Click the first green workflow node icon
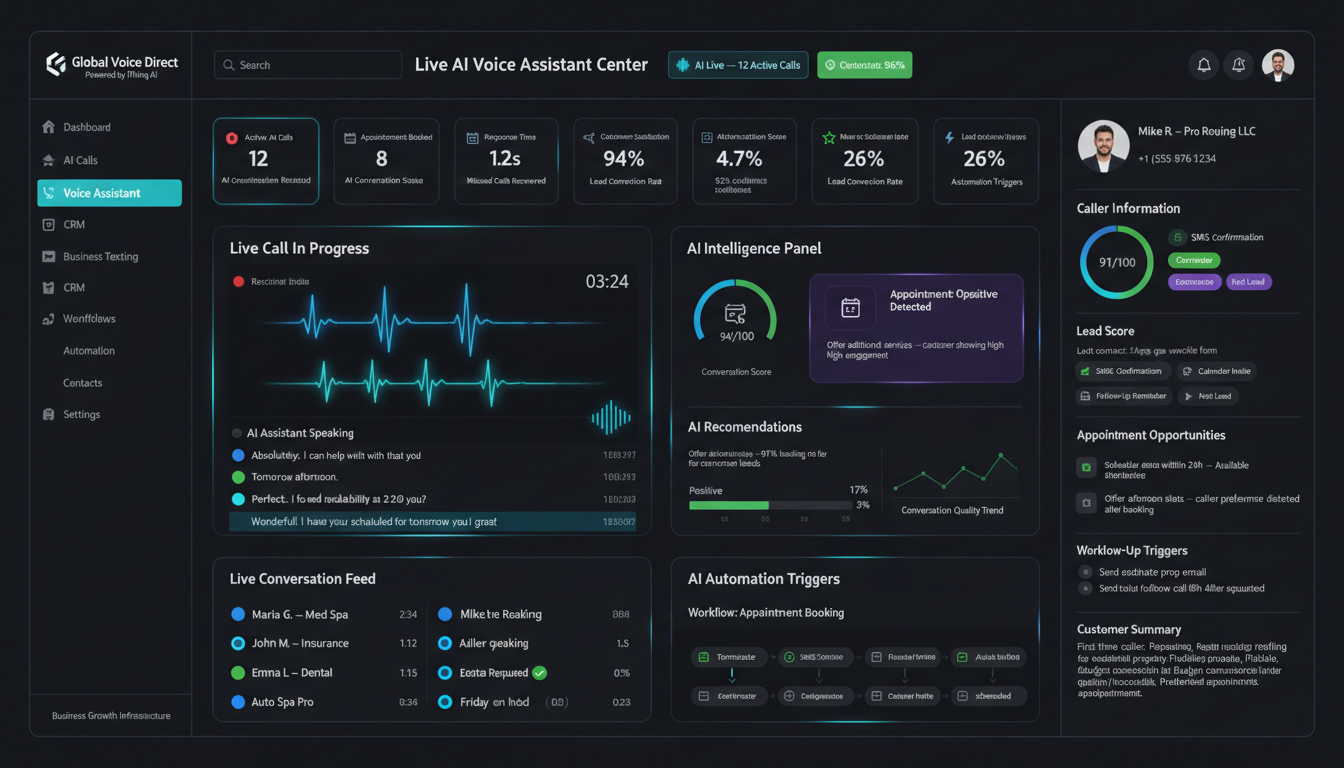Screen dimensions: 1344x768 point(704,657)
